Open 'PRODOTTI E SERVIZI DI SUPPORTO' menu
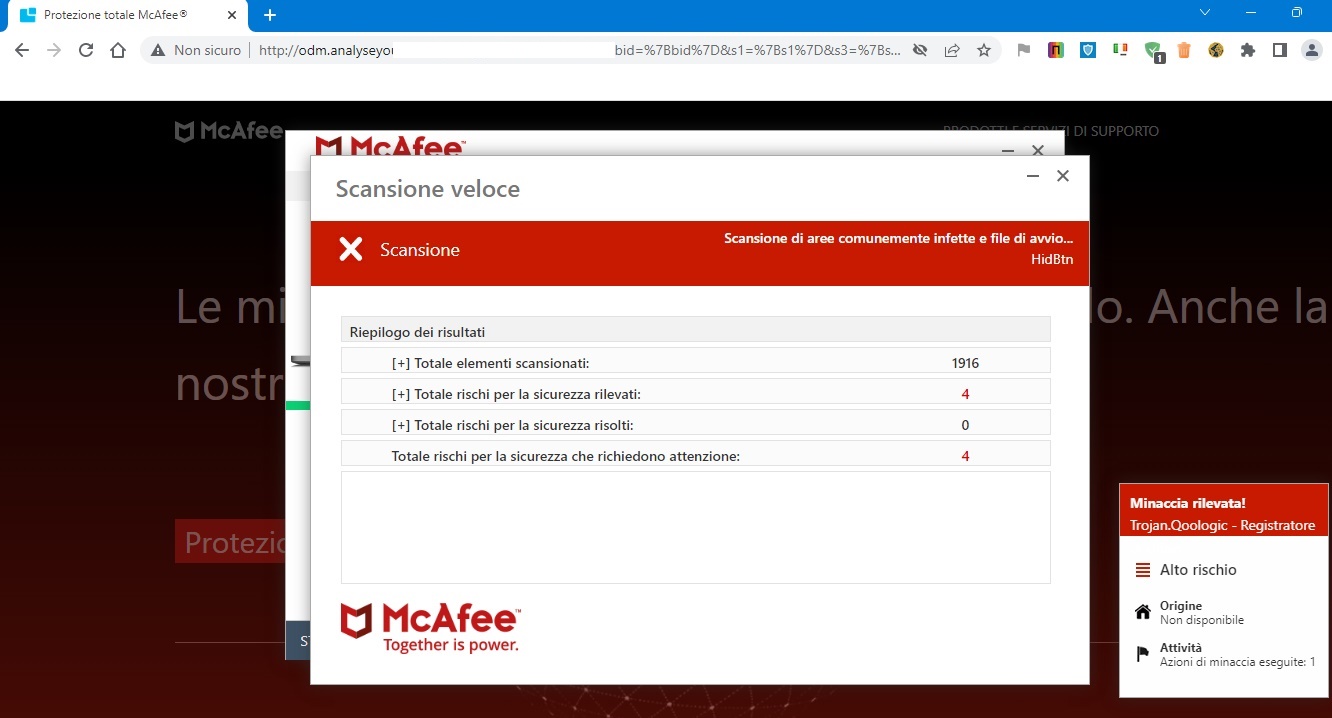1332x718 pixels. (1051, 131)
